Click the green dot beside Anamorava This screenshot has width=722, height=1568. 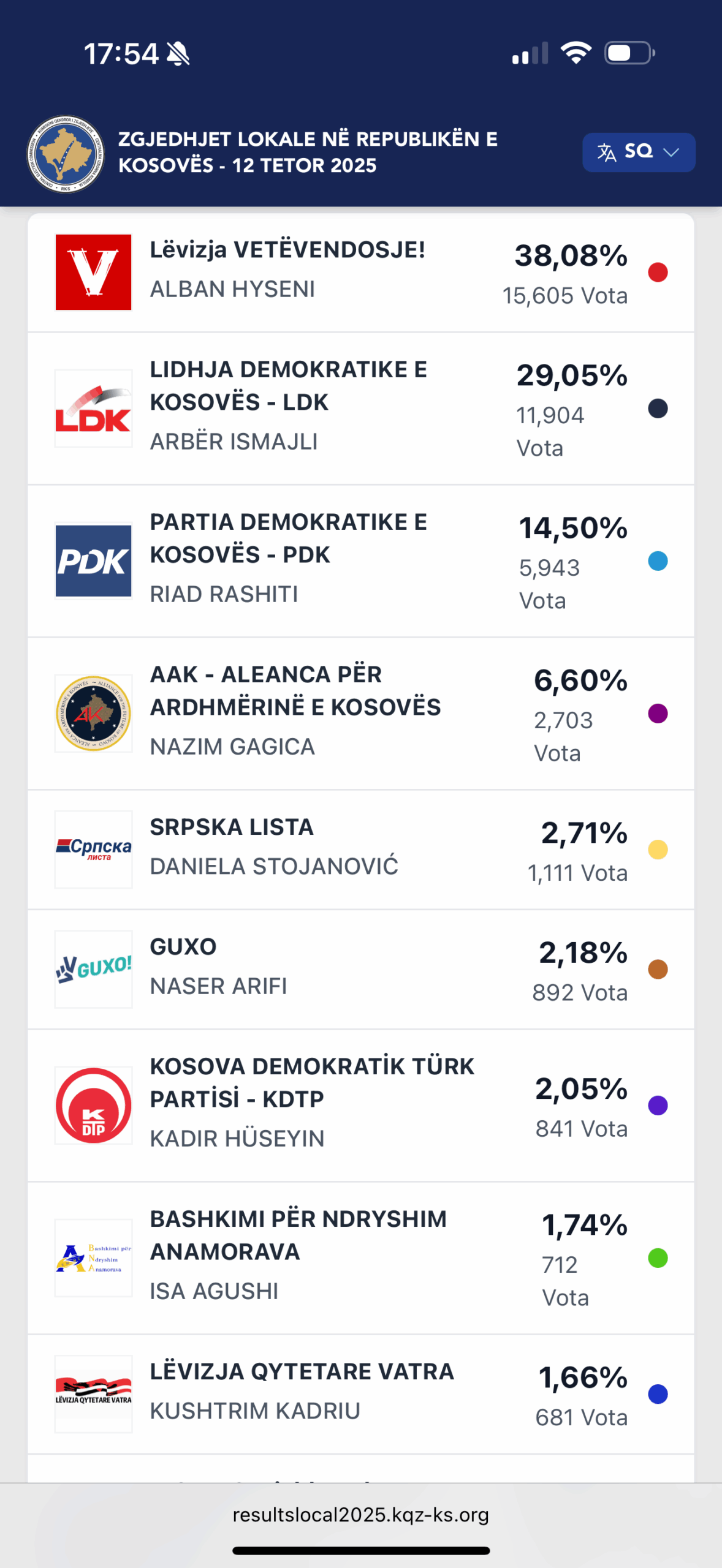point(658,1258)
